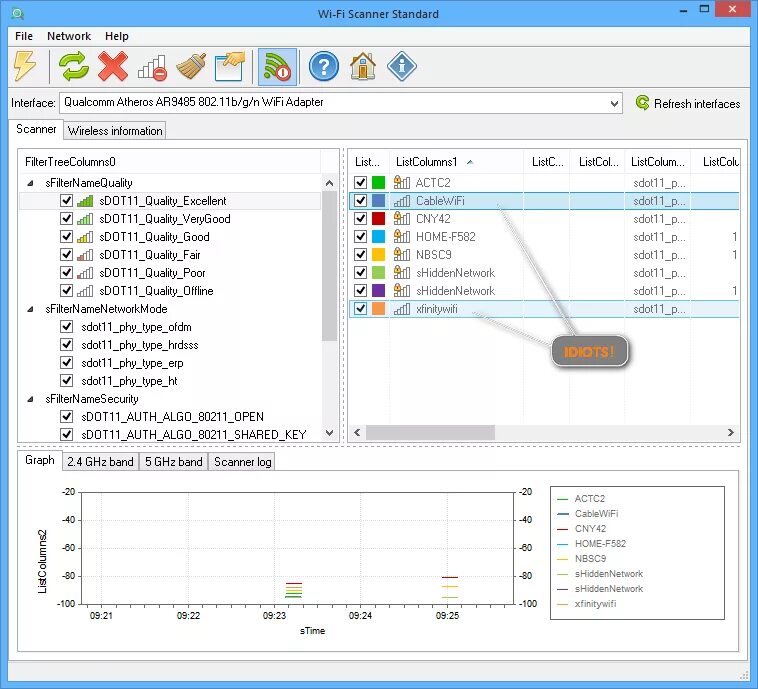The width and height of the screenshot is (758, 689).
Task: Collapse the sFilterNameSecurity tree node
Action: tap(30, 399)
